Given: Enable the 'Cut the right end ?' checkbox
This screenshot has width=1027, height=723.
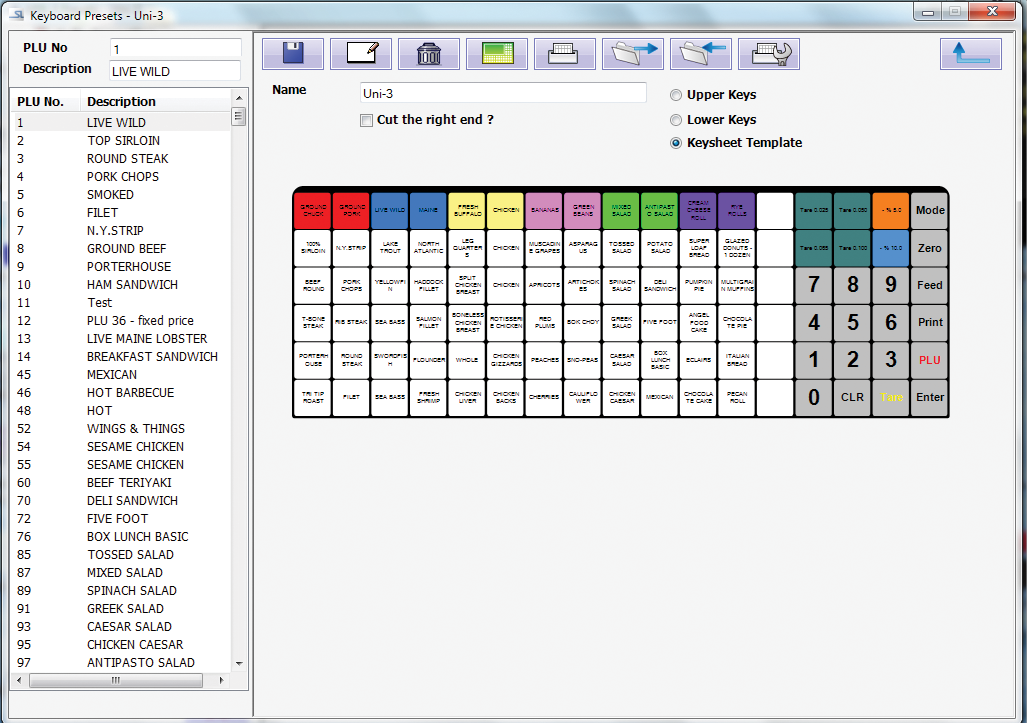Looking at the screenshot, I should point(367,121).
